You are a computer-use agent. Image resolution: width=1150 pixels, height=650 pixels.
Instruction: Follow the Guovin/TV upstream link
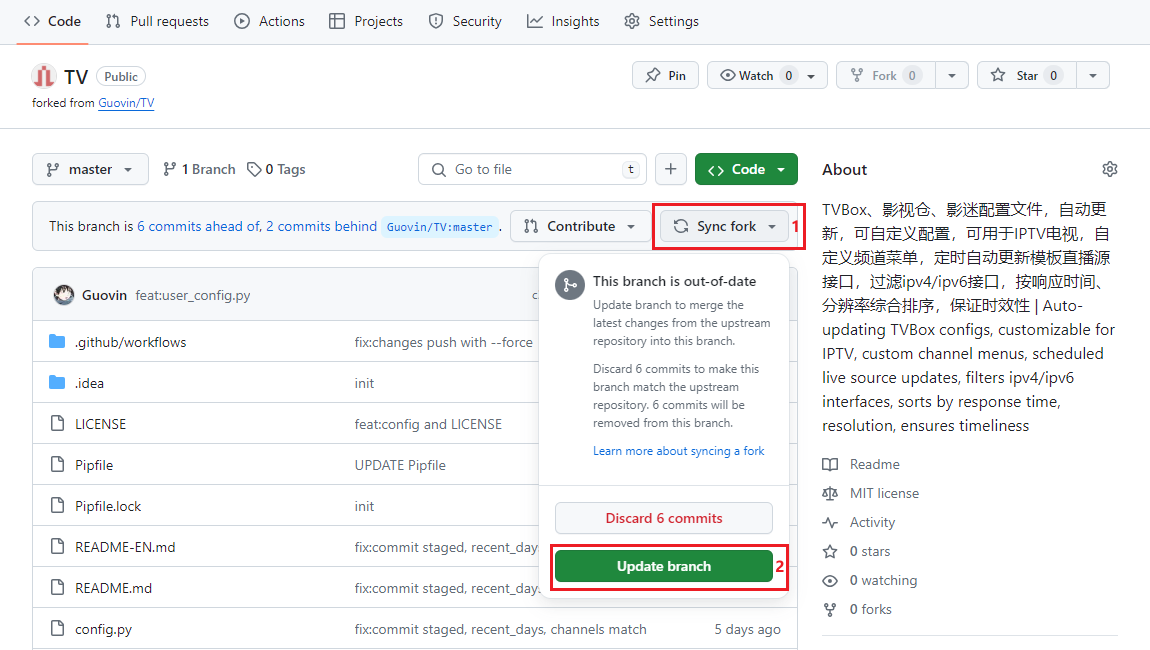[126, 103]
